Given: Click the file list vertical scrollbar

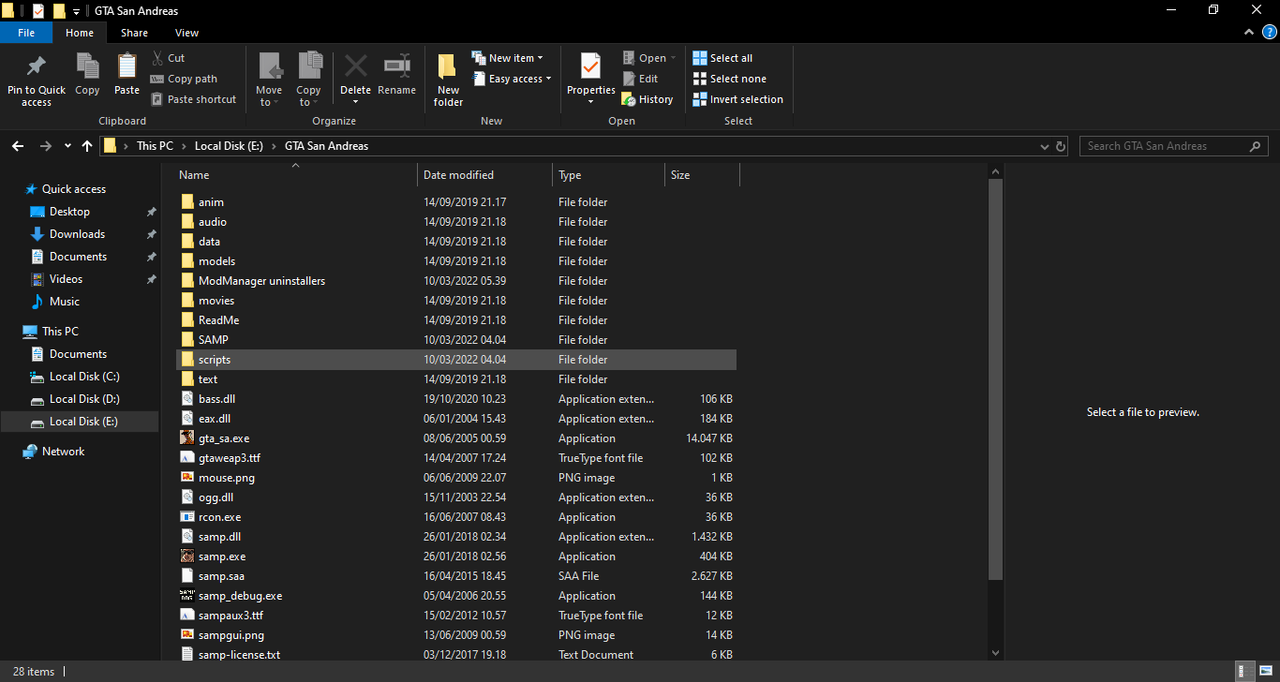Looking at the screenshot, I should (995, 380).
